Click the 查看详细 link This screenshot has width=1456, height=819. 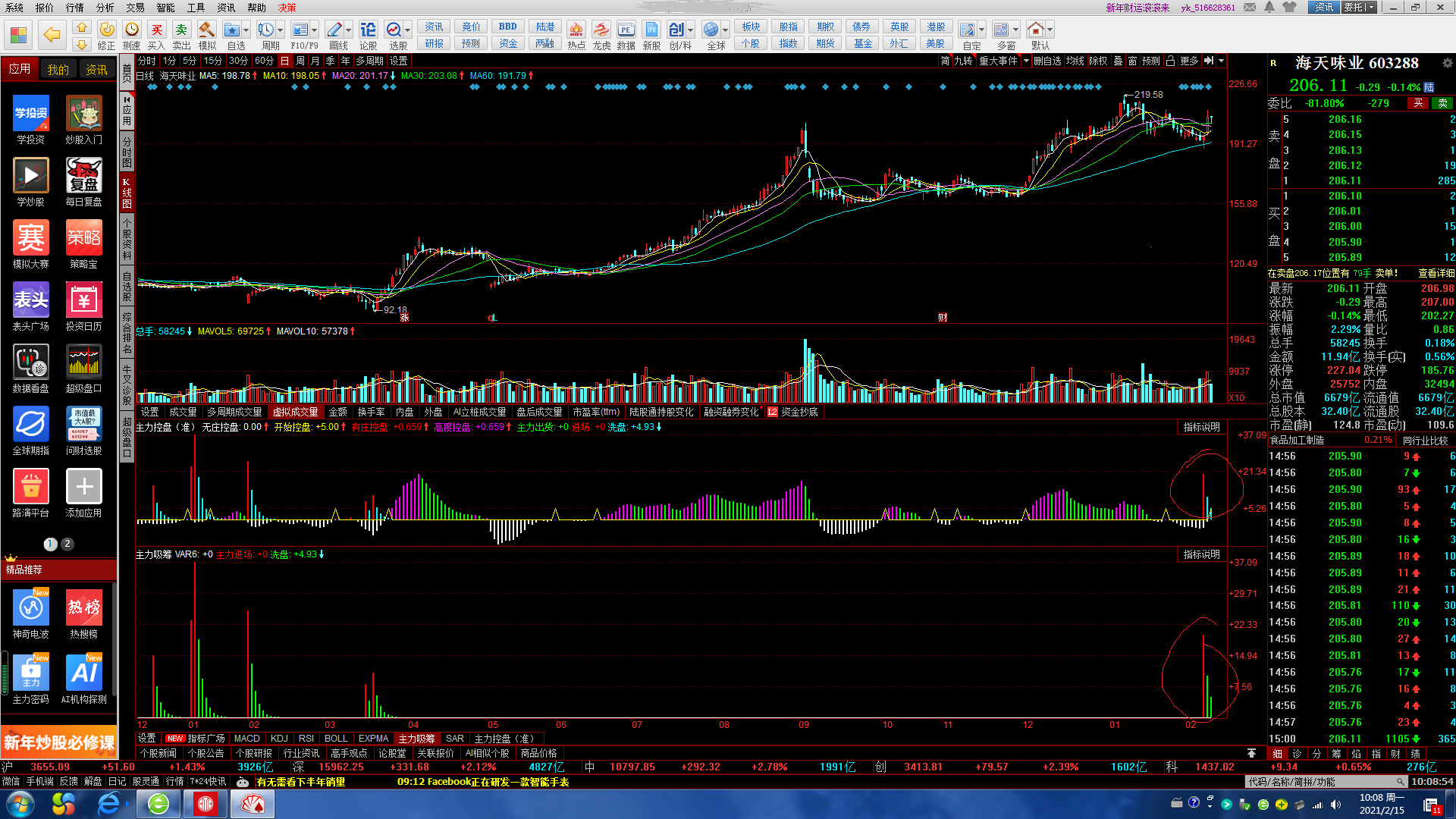click(x=1436, y=273)
